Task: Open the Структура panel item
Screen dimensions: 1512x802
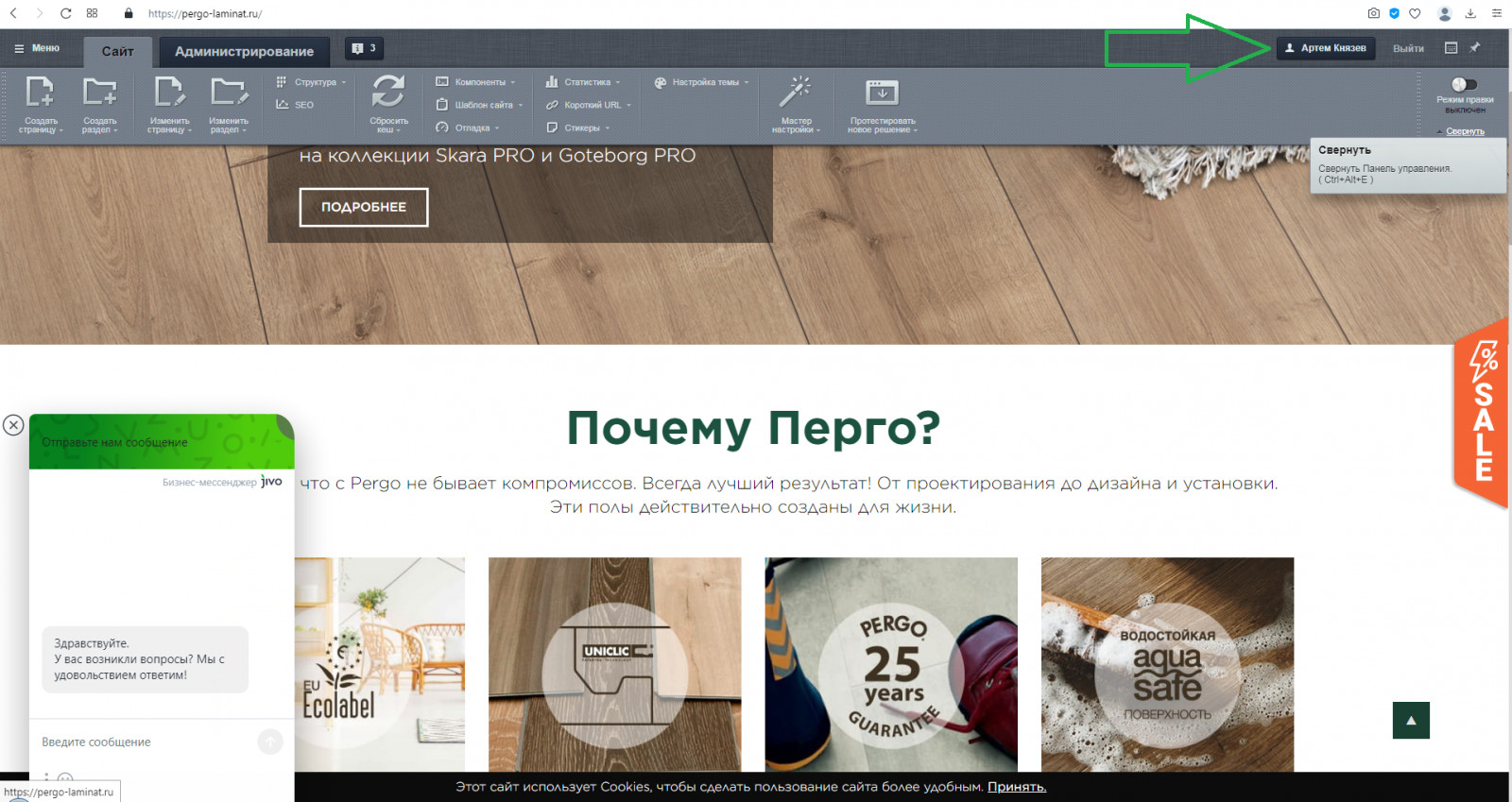Action: tap(311, 82)
